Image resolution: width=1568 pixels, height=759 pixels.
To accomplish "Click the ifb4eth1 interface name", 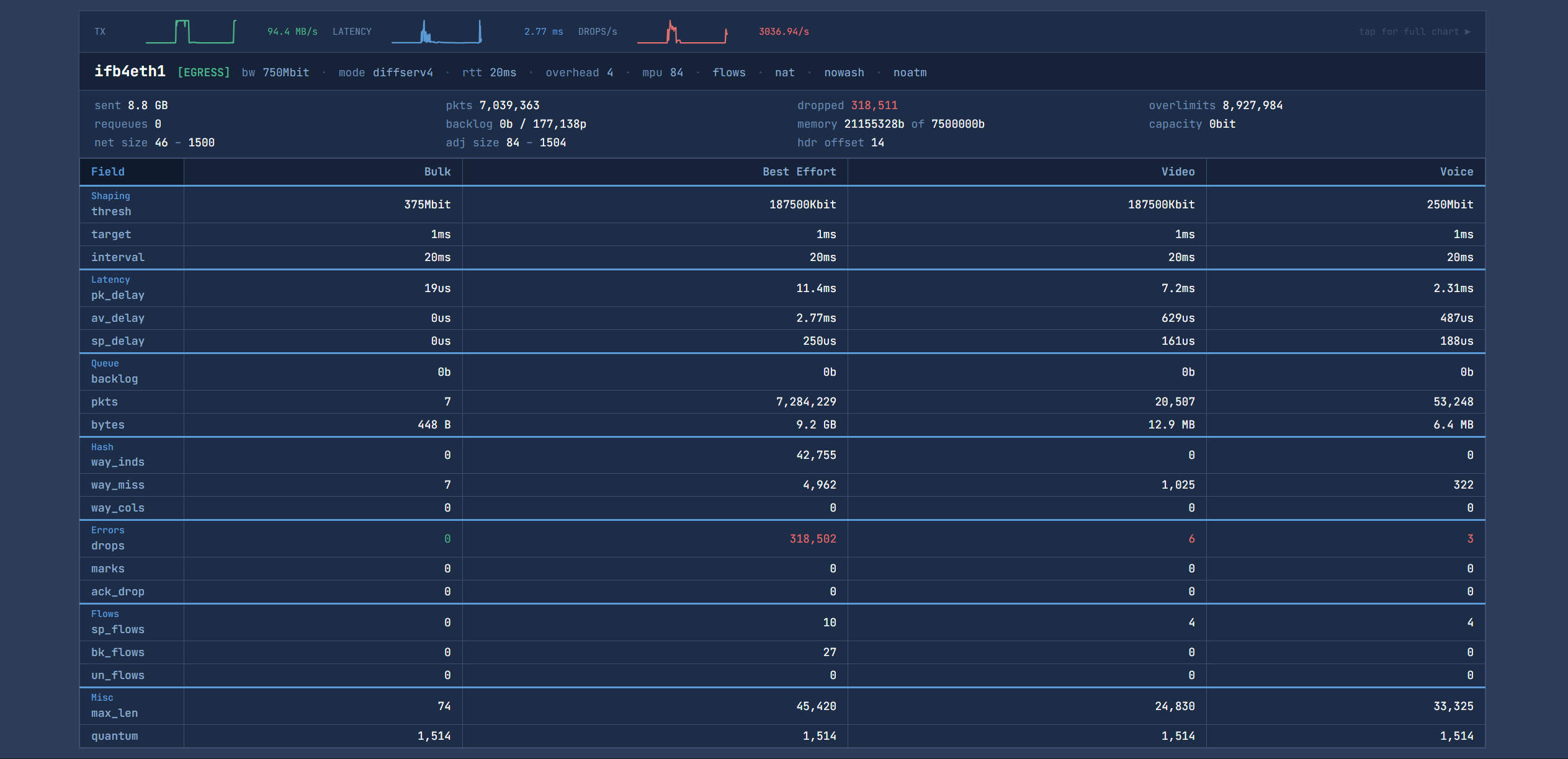I will pyautogui.click(x=130, y=72).
